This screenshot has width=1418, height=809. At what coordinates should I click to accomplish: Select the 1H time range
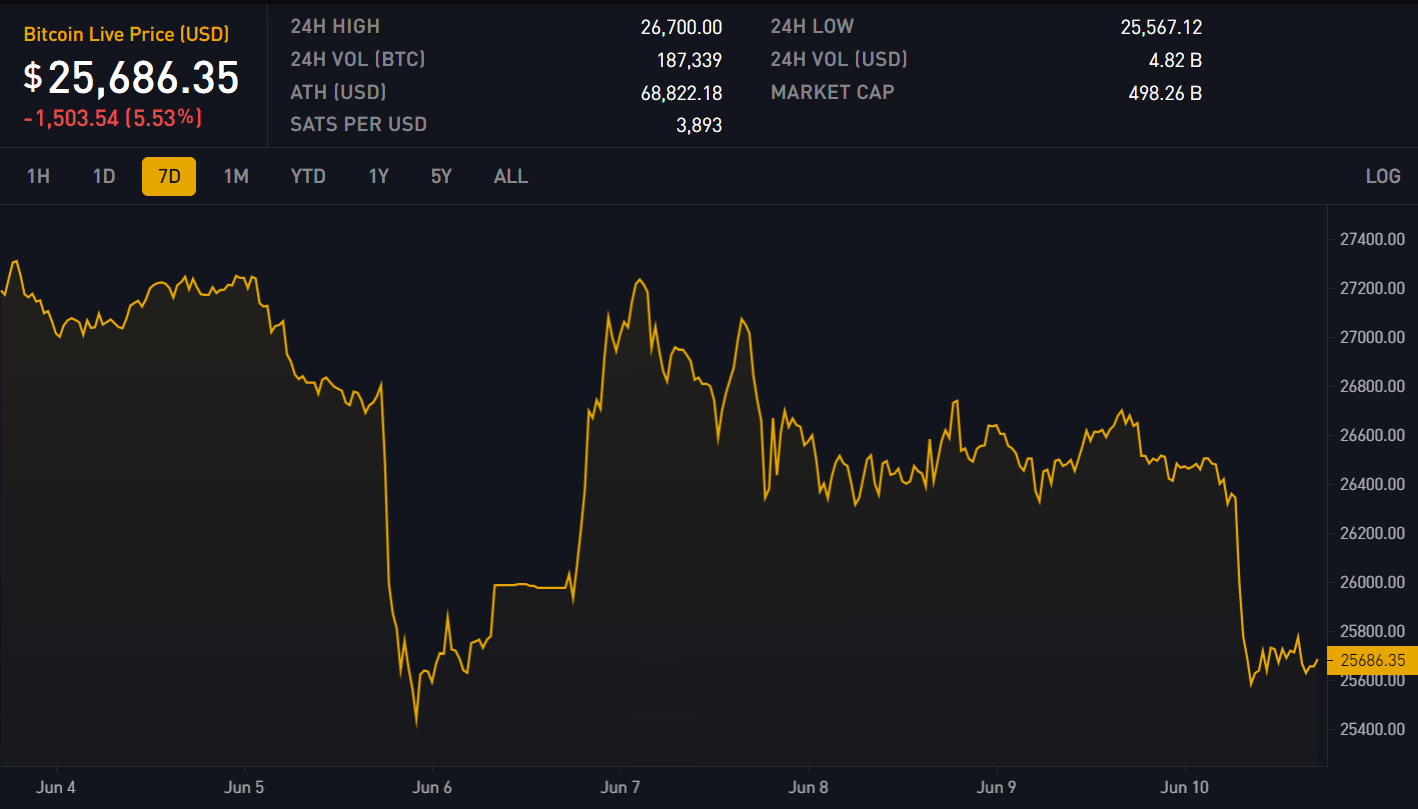click(x=38, y=177)
